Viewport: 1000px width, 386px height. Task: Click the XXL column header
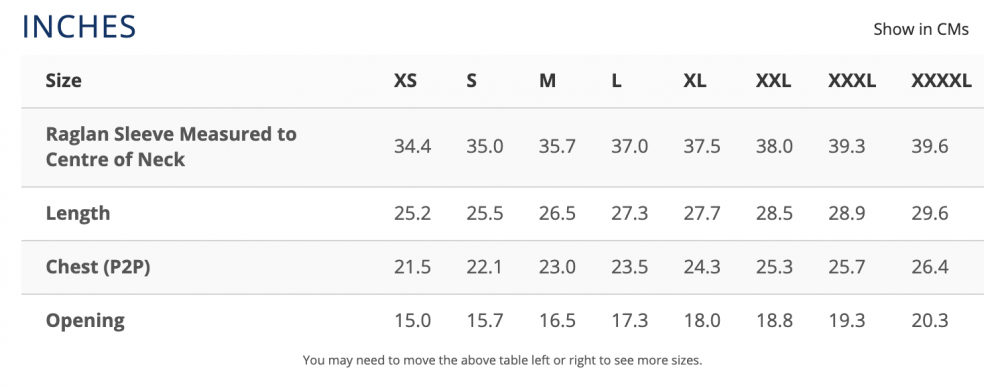point(774,81)
